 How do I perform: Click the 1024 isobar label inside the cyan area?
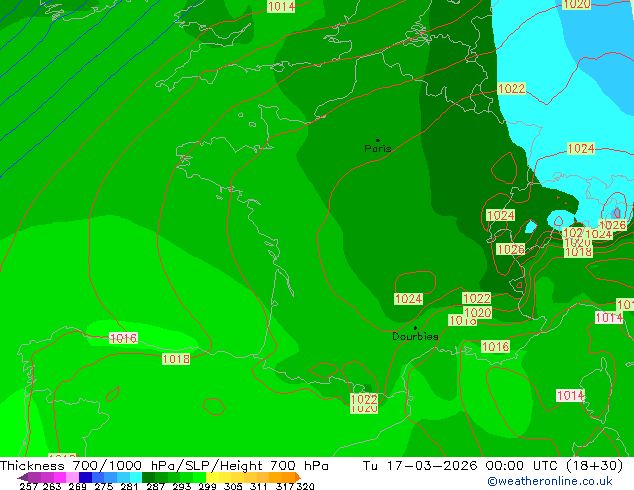point(581,148)
